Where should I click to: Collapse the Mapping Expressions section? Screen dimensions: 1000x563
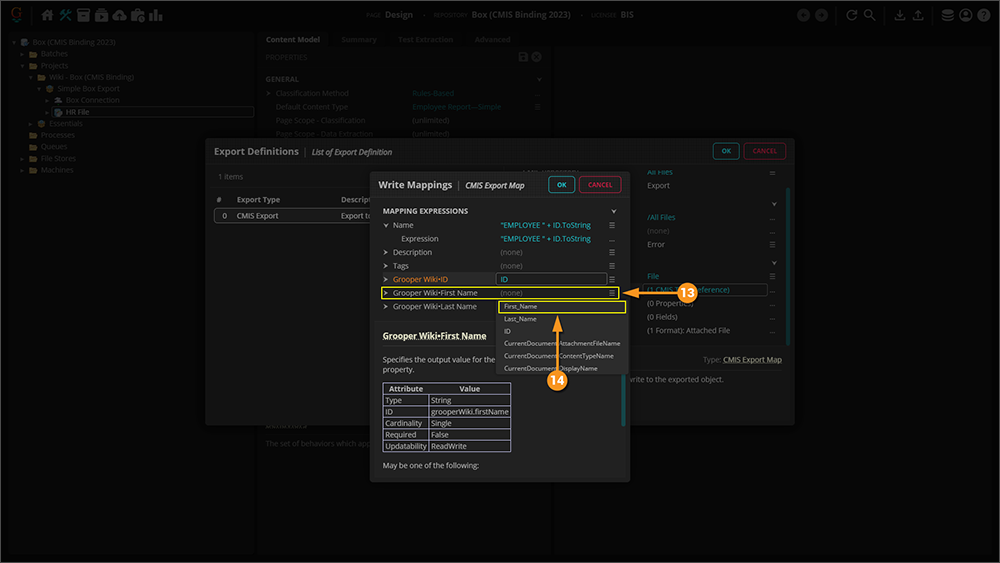click(614, 212)
